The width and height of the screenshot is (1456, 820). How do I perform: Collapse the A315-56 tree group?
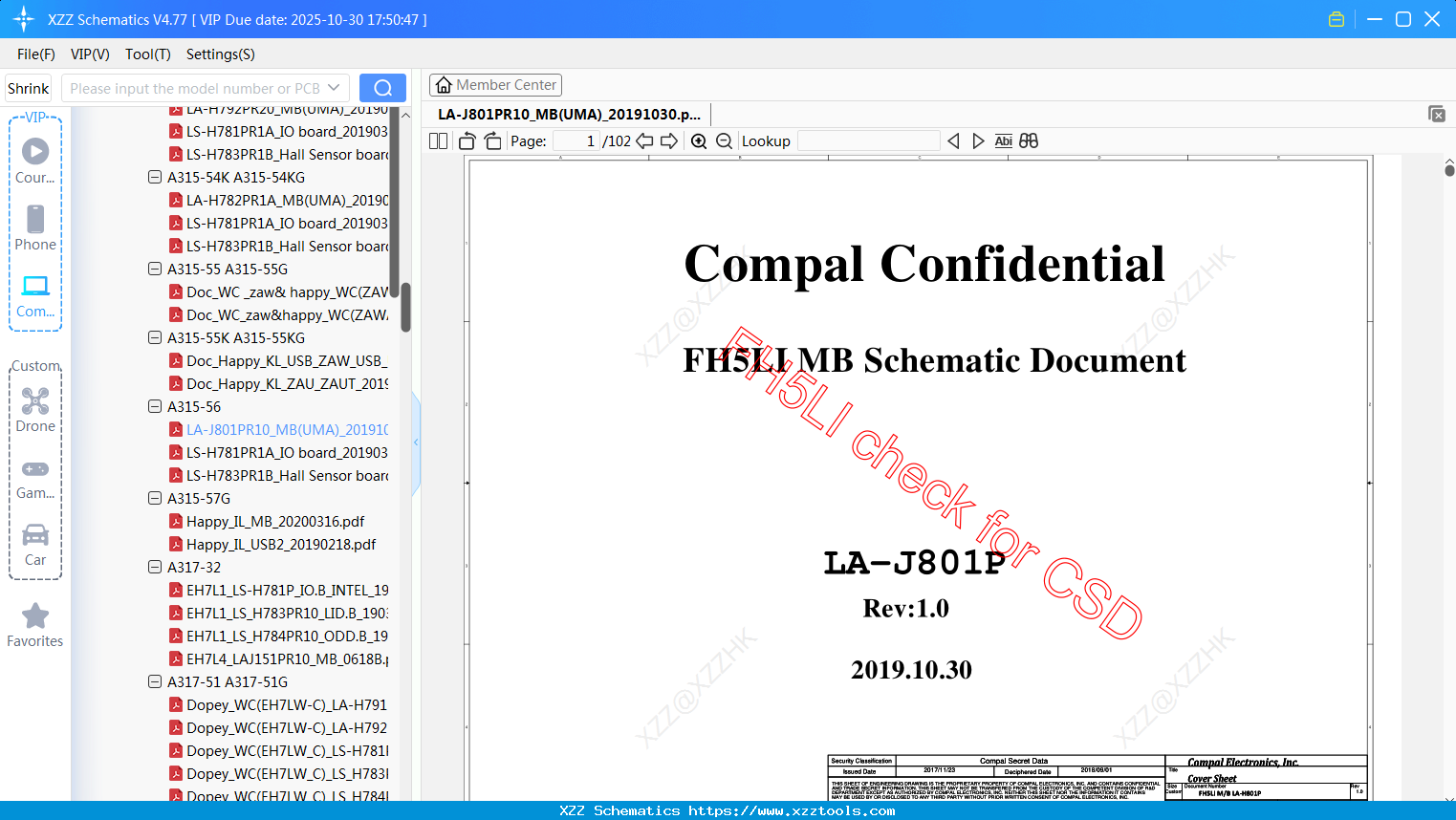155,407
